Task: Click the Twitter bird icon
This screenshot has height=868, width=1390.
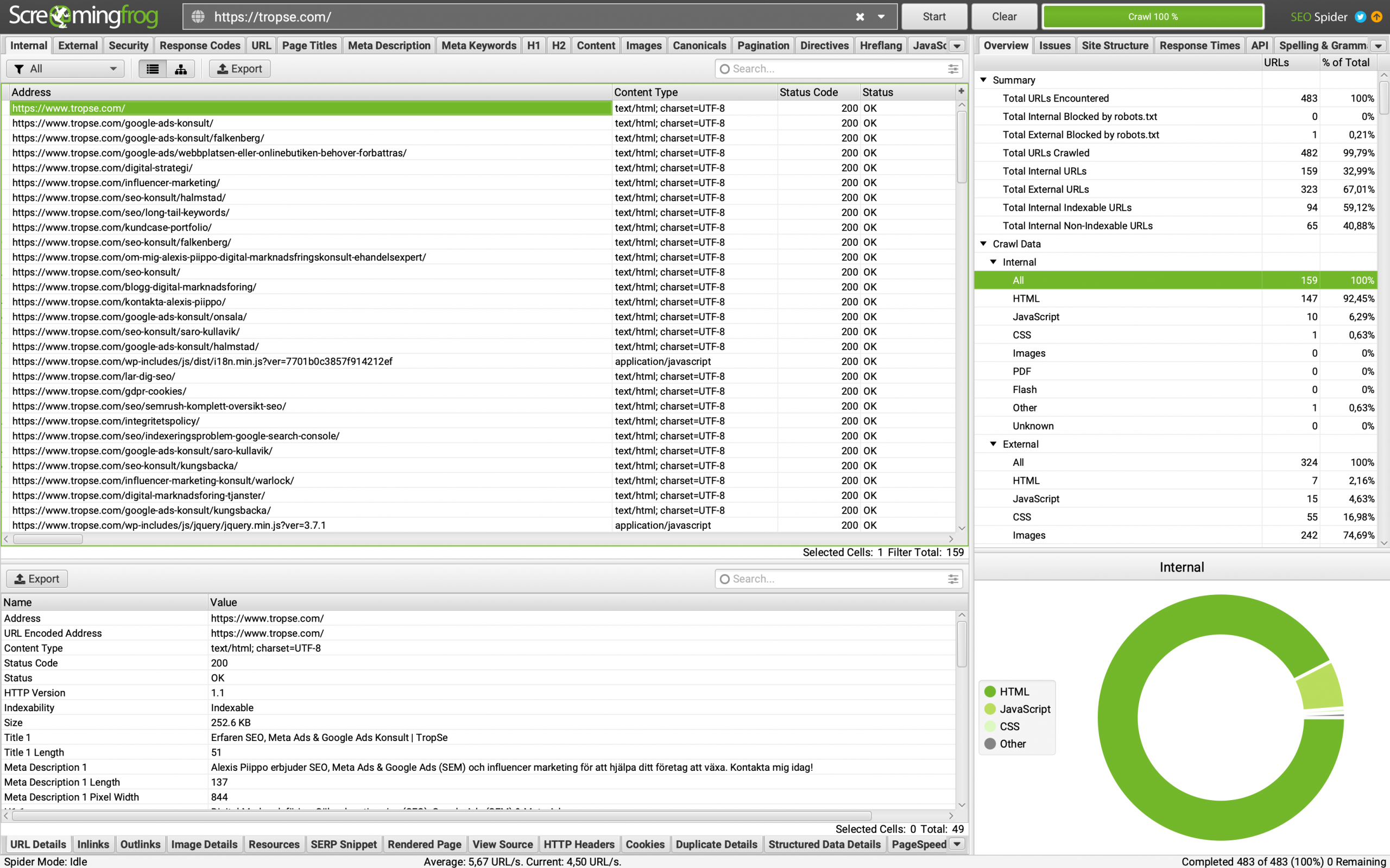Action: coord(1360,17)
